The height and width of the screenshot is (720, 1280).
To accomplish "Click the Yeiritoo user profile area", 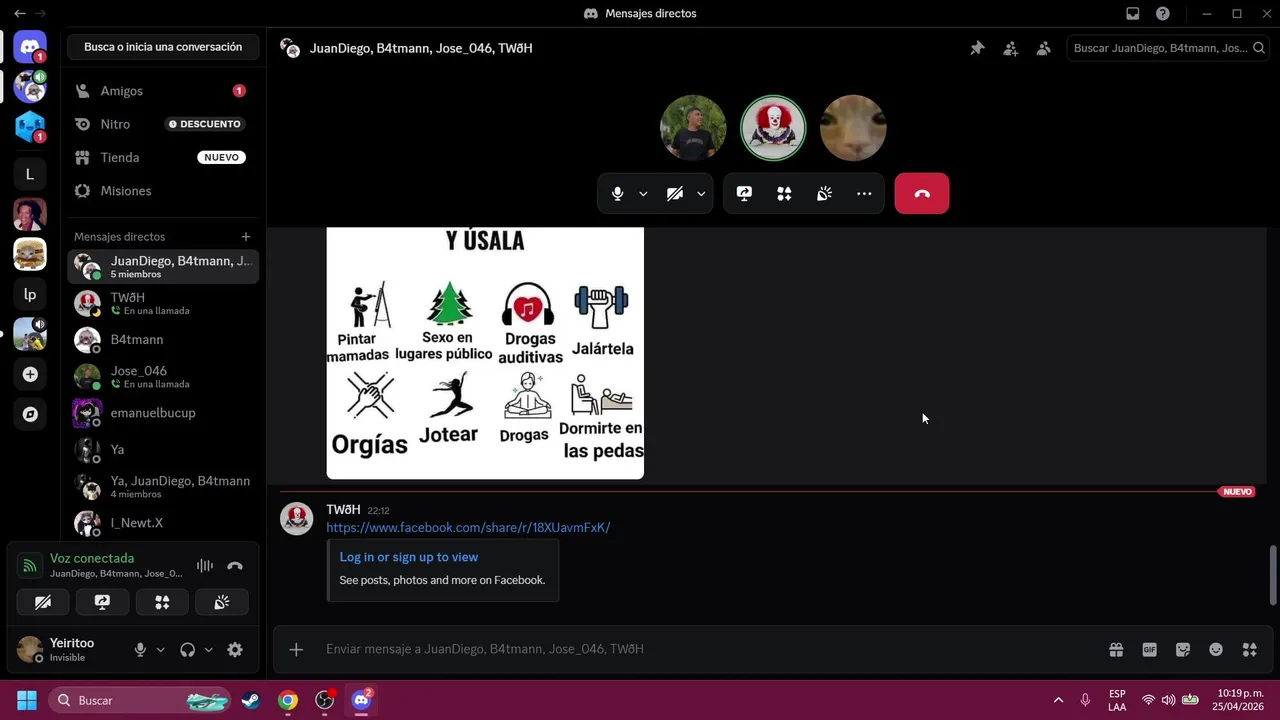I will click(x=70, y=650).
